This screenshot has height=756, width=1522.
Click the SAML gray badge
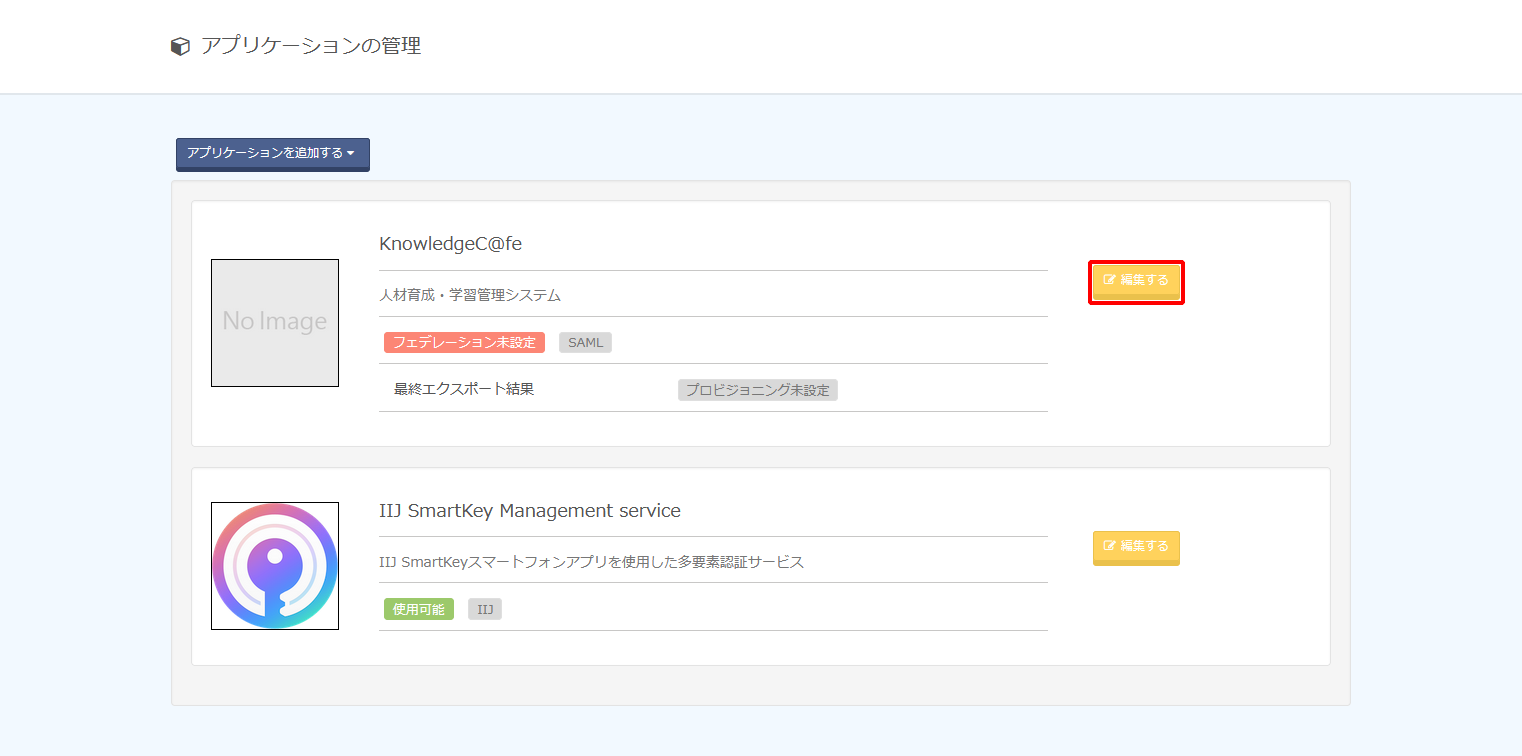[585, 343]
